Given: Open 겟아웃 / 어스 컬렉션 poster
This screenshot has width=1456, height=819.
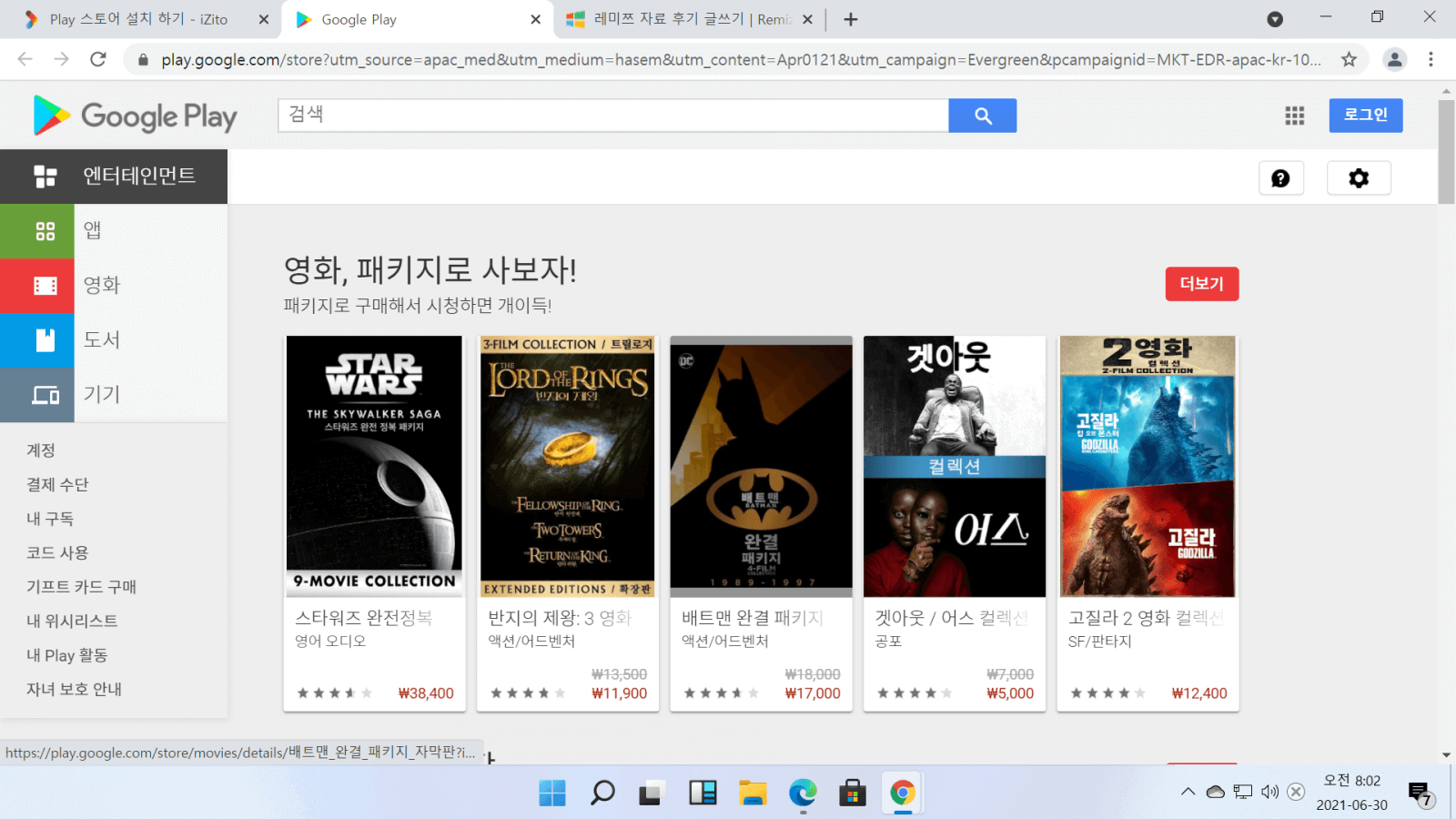Looking at the screenshot, I should point(955,466).
